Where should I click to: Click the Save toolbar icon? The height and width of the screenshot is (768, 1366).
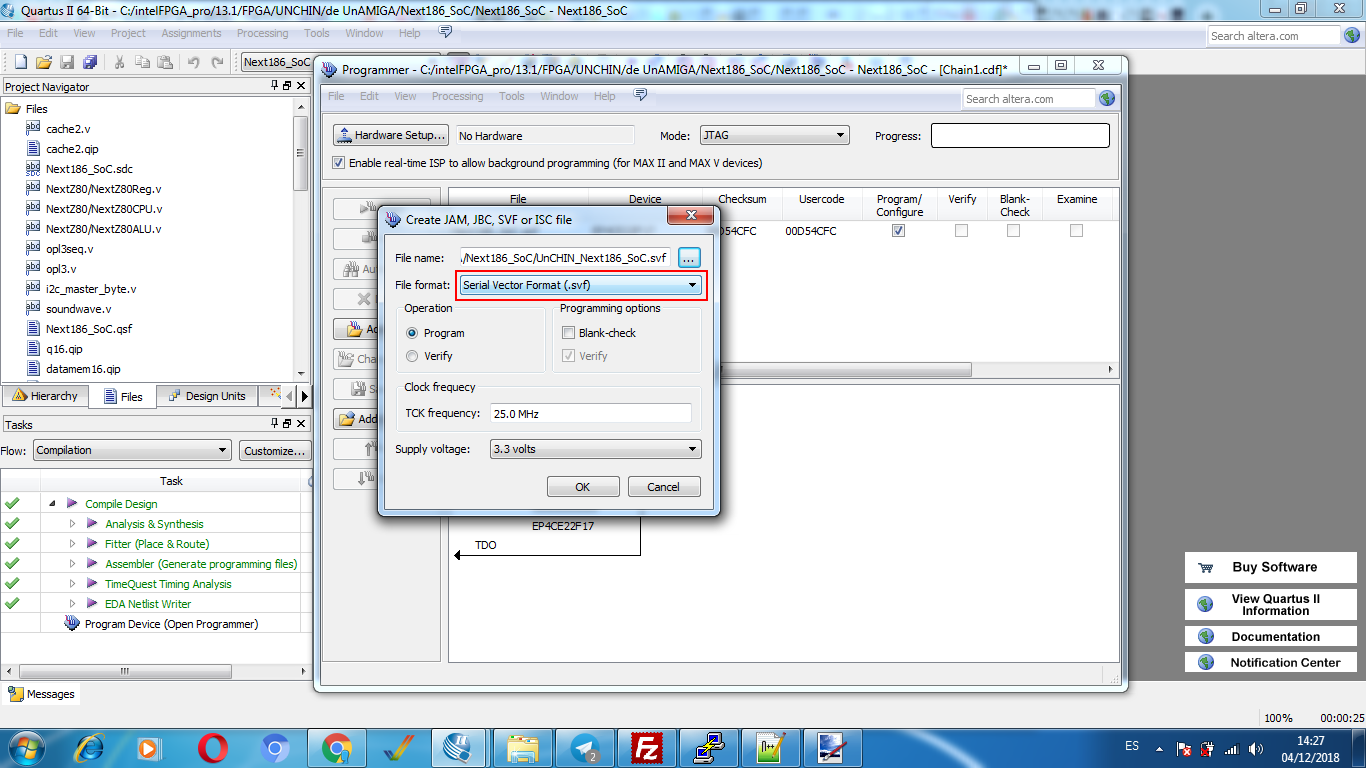tap(67, 62)
